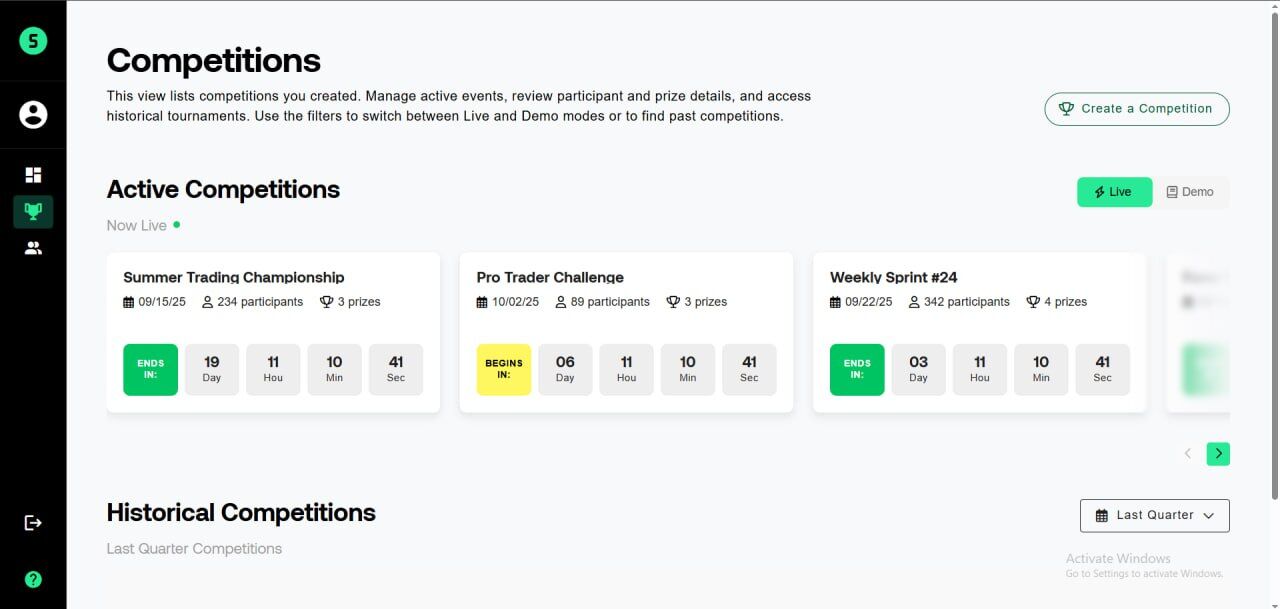Open the help question mark icon
The width and height of the screenshot is (1280, 609).
point(33,579)
